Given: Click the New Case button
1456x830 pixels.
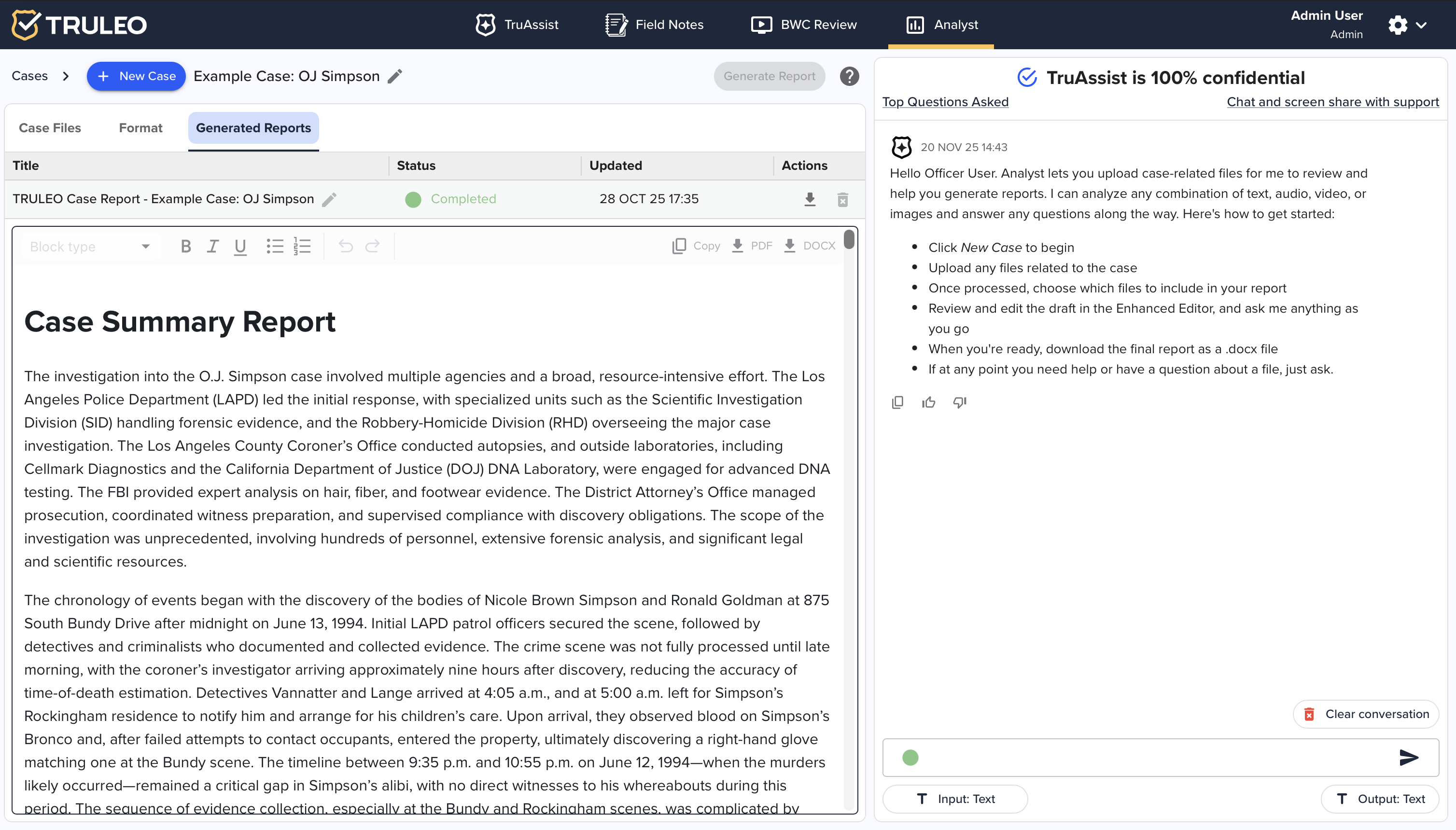Looking at the screenshot, I should (x=136, y=76).
